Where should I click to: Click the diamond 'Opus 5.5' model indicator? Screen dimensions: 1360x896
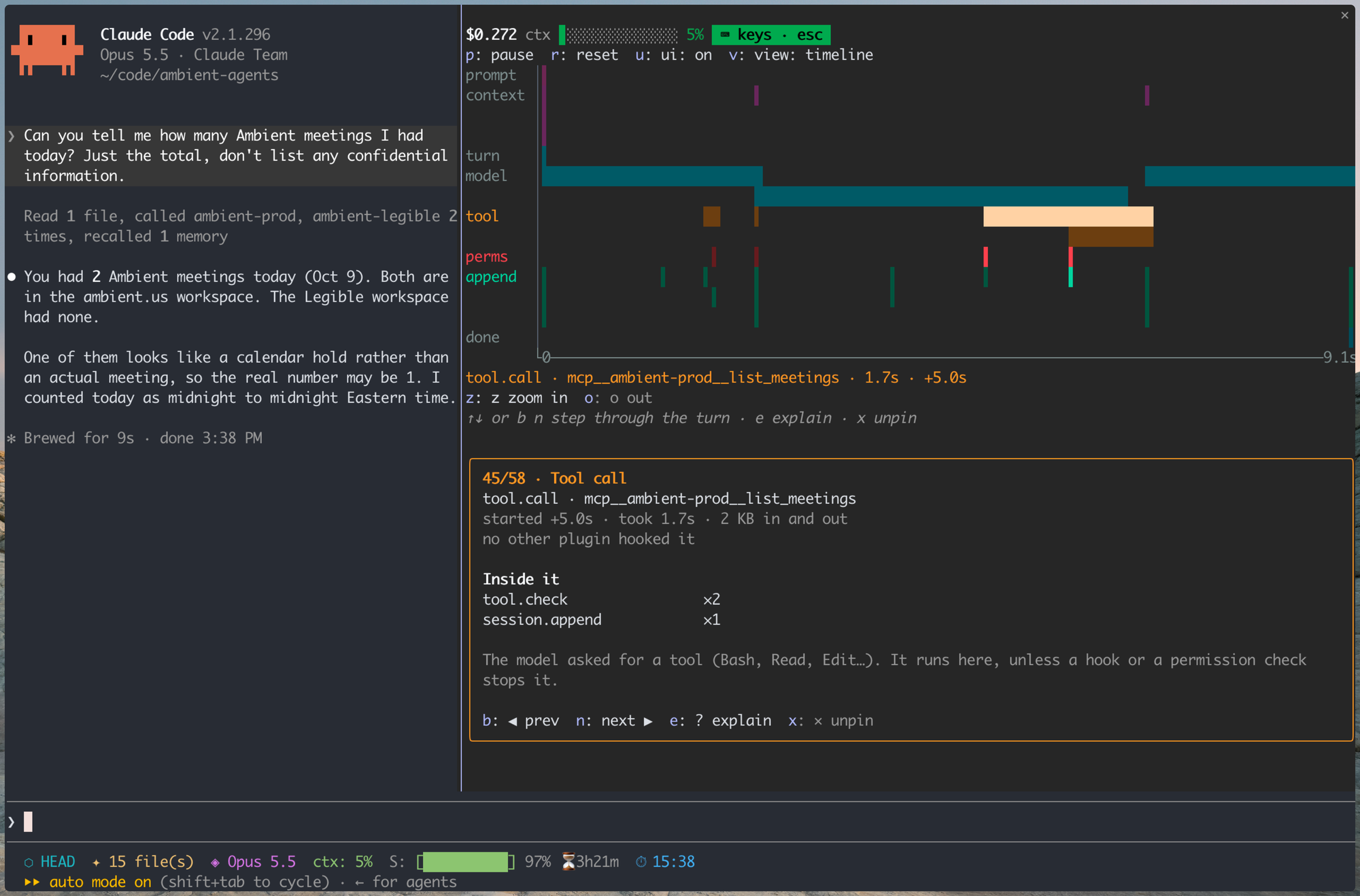tap(253, 862)
